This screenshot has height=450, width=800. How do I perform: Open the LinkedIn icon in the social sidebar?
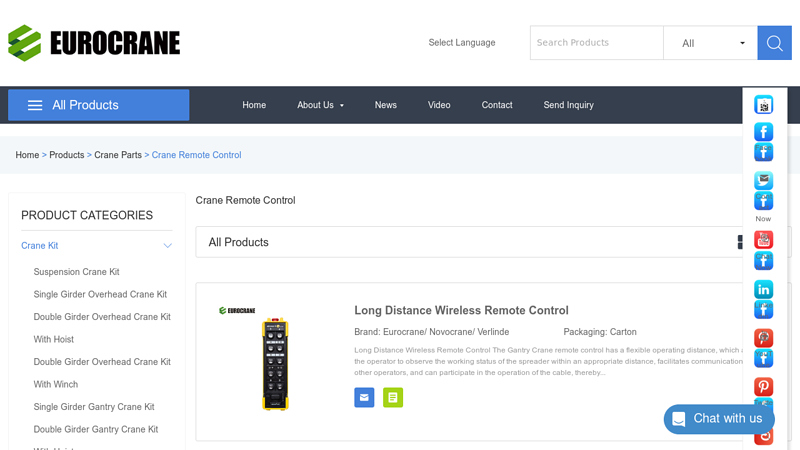pyautogui.click(x=763, y=289)
